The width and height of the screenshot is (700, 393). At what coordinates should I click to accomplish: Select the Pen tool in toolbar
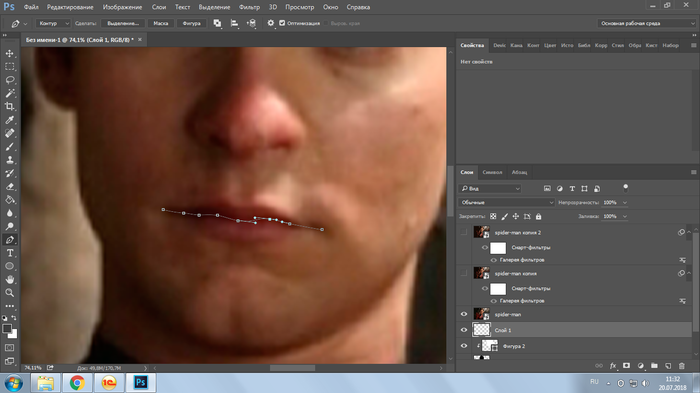click(9, 240)
